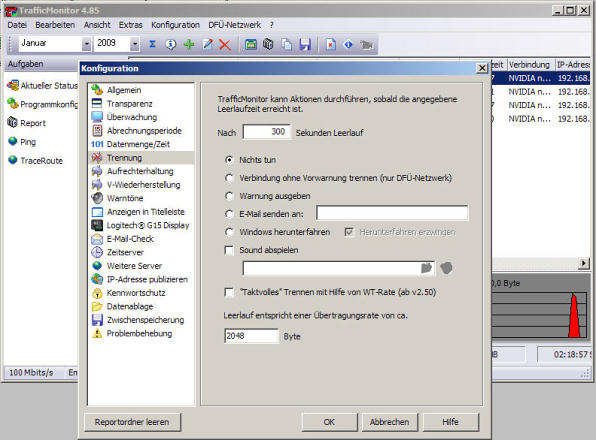The image size is (596, 440).
Task: Enable 'Taktvolles' Trennen with WT-Rate checkbox
Action: pos(229,292)
